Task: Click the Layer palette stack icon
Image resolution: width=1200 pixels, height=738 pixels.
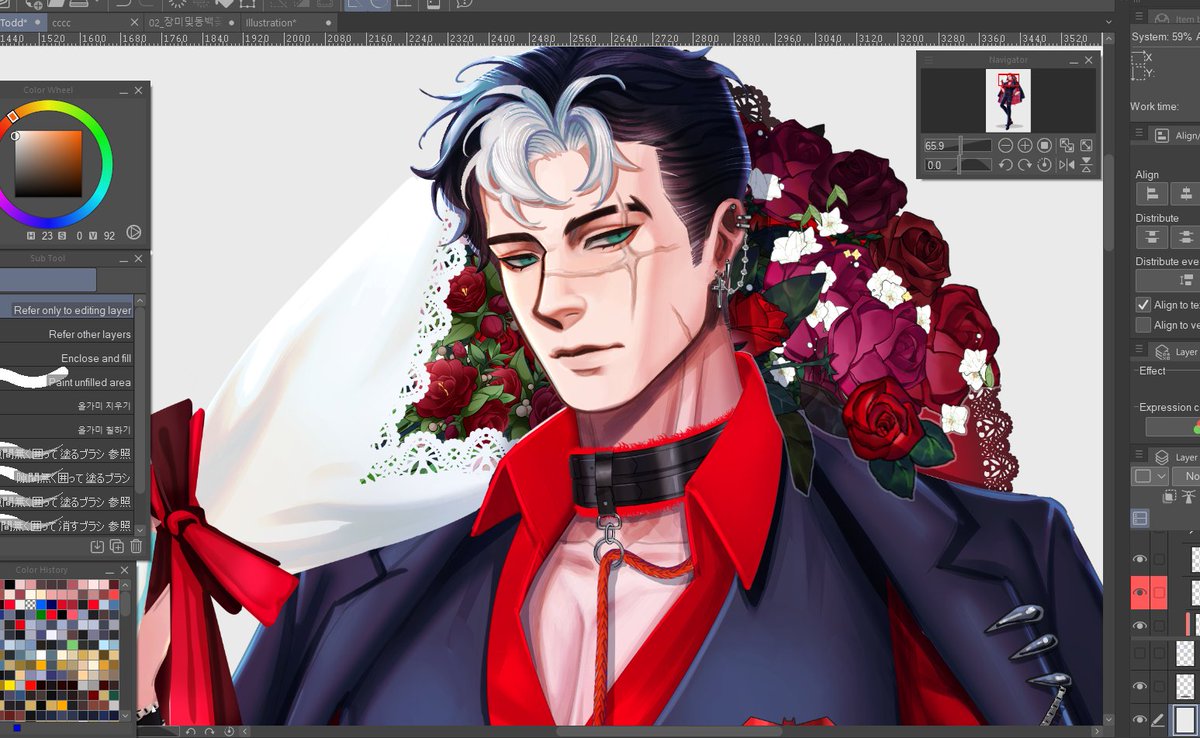Action: (1162, 457)
